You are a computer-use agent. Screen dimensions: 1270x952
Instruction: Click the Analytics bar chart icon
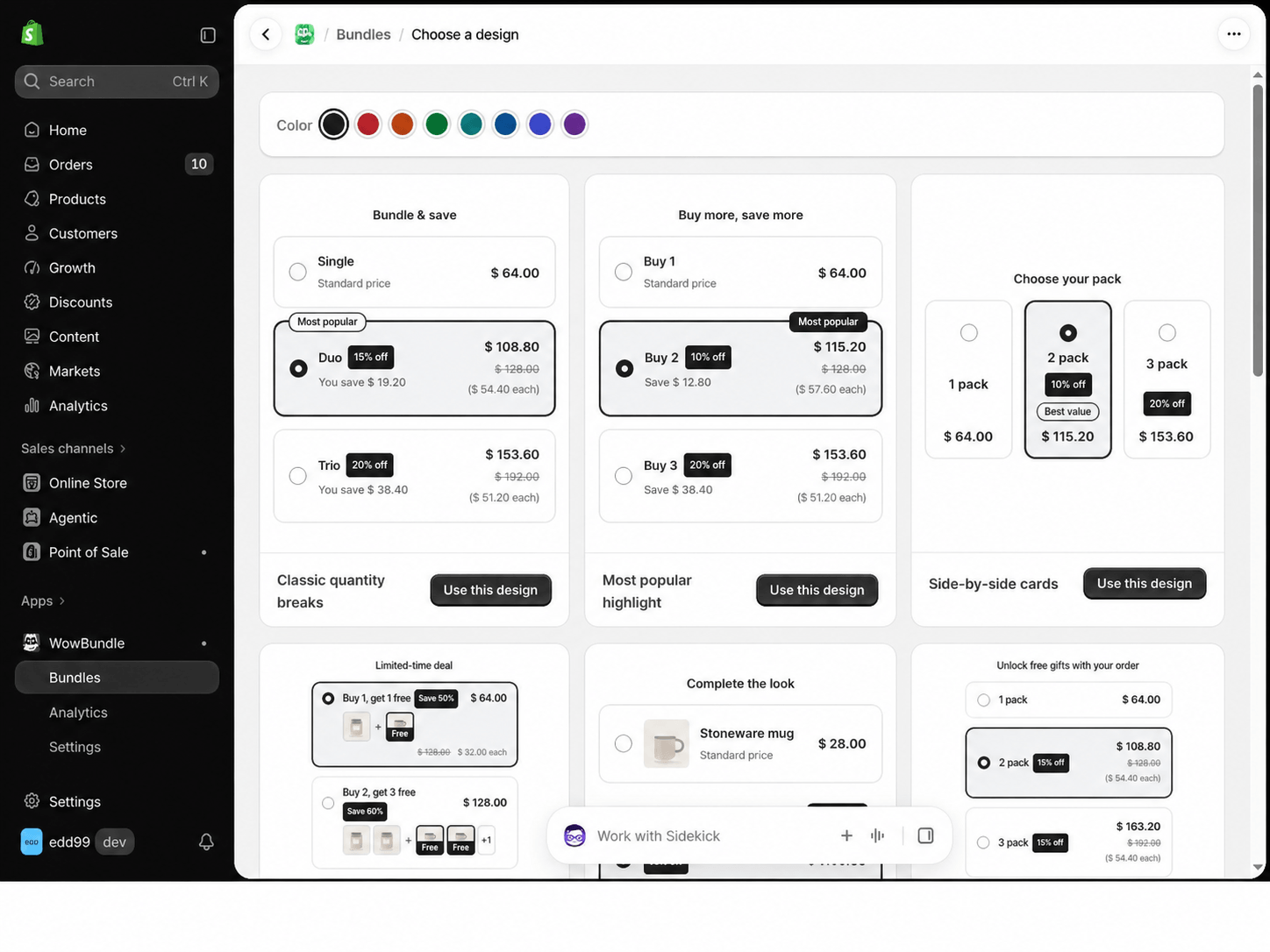32,405
